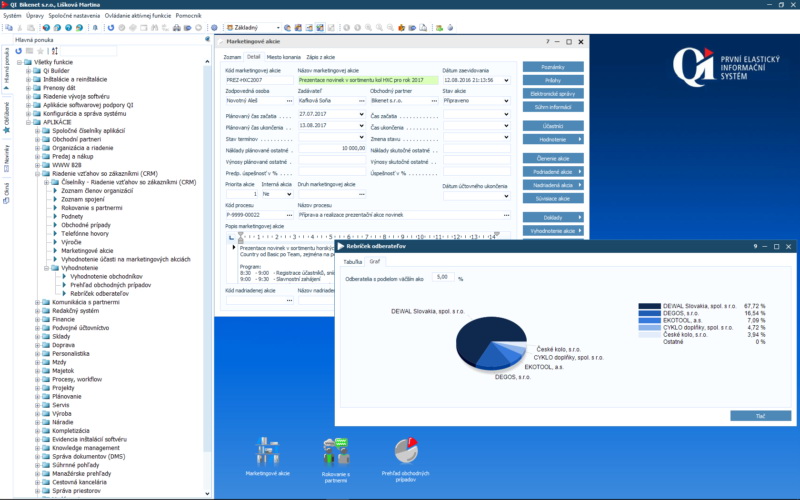Expand the Sklady tree folder
Image resolution: width=800 pixels, height=500 pixels.
(x=38, y=336)
